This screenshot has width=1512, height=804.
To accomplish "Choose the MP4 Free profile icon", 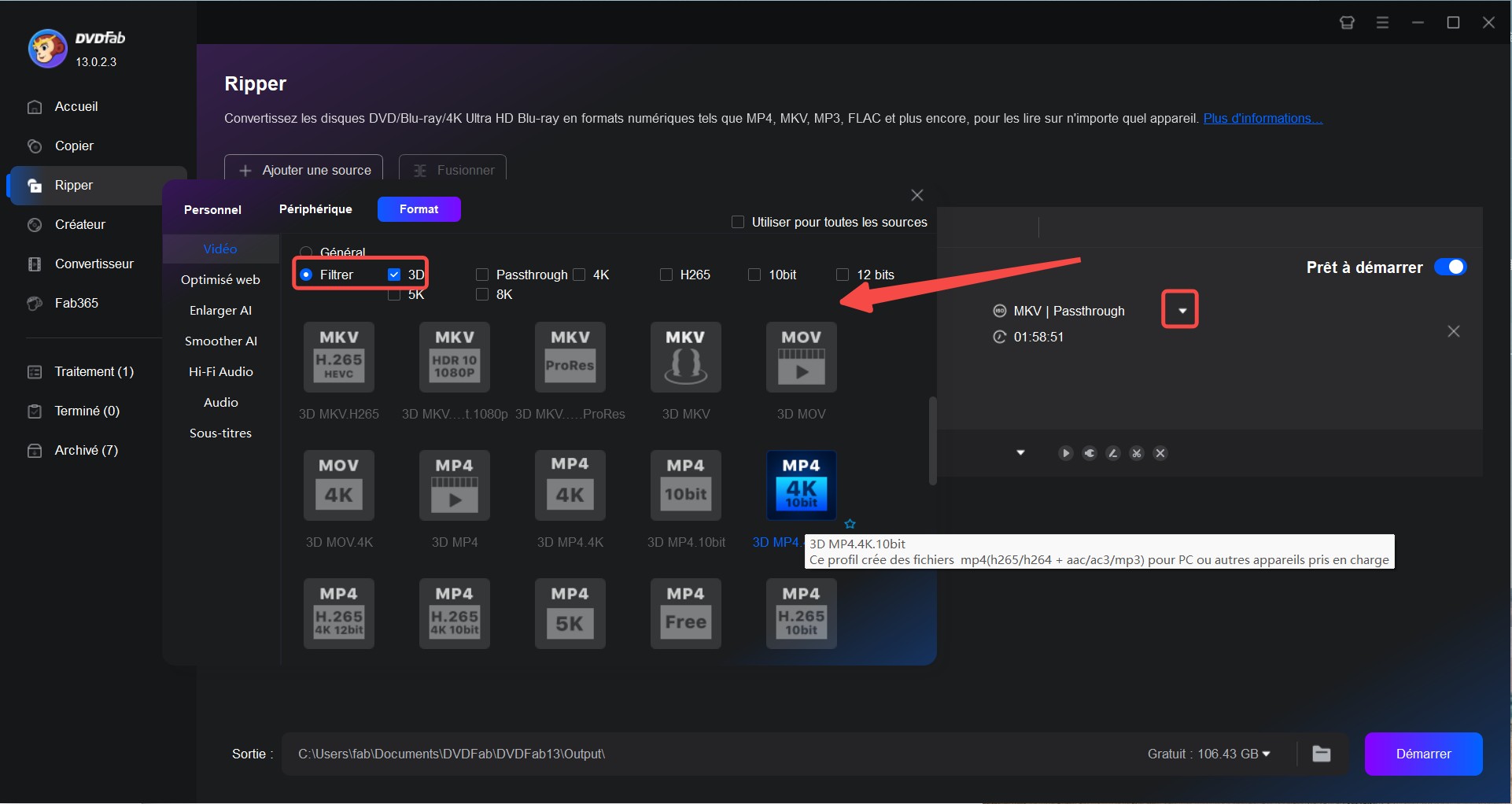I will 685,614.
